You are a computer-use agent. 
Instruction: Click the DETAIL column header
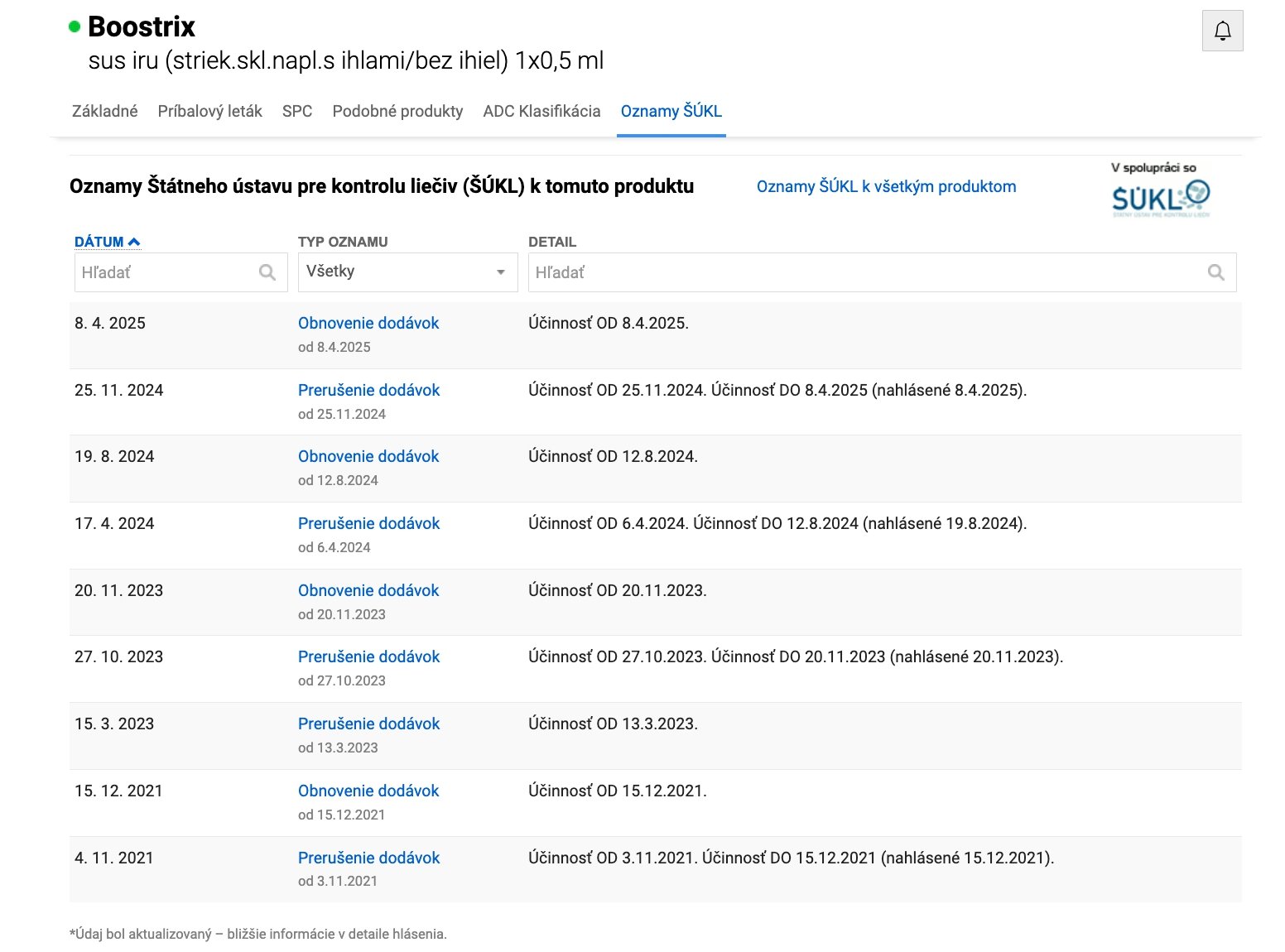(552, 242)
